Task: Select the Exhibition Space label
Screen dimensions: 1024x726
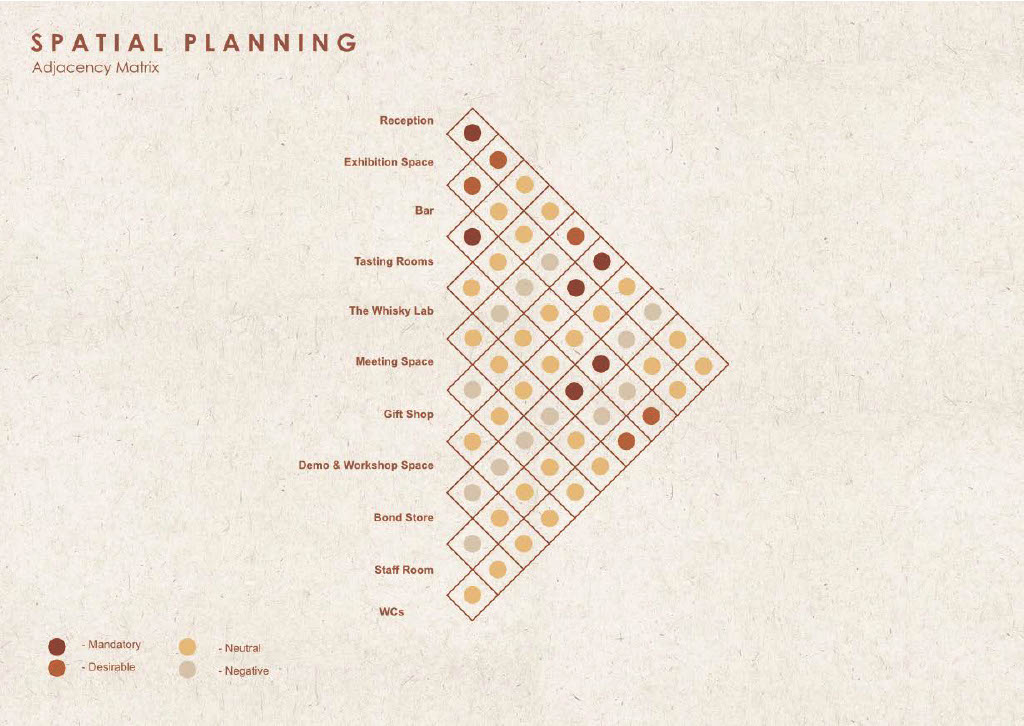Action: tap(389, 162)
